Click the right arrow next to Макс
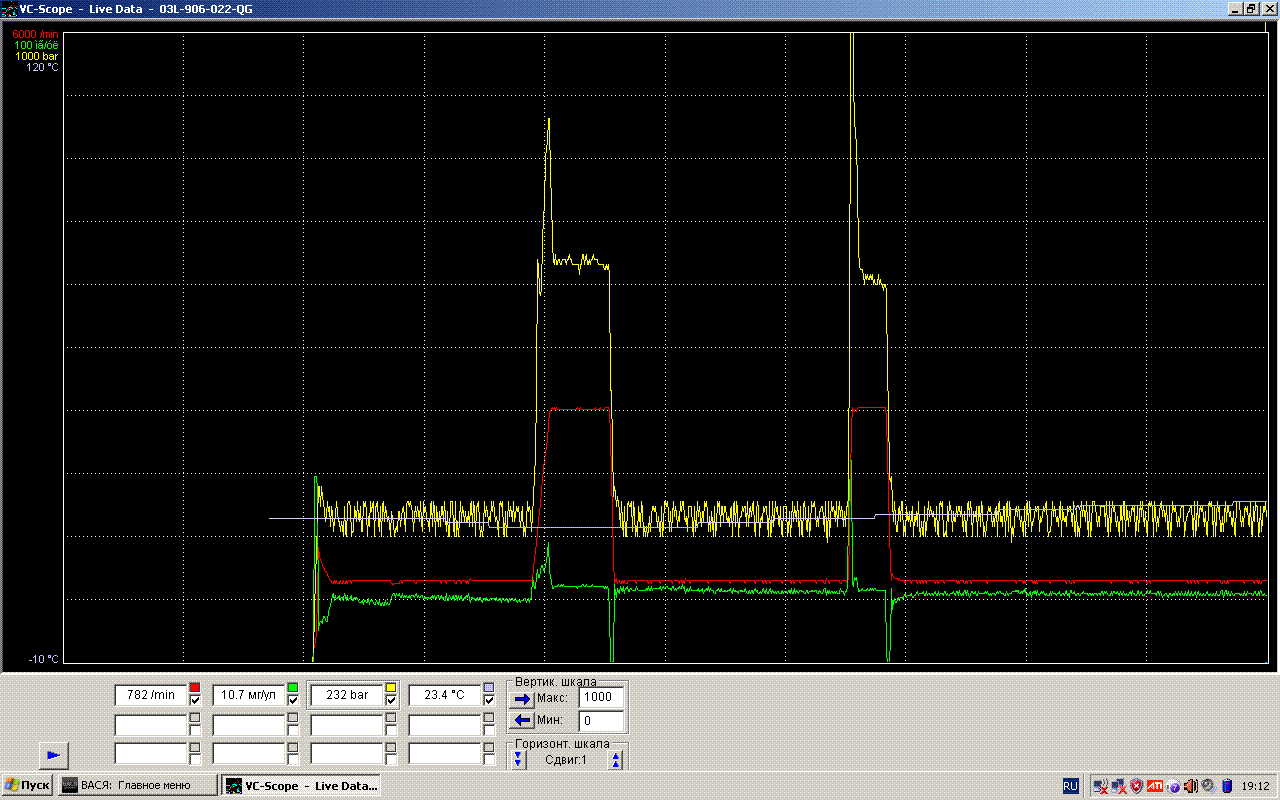The width and height of the screenshot is (1280, 800). pos(522,698)
